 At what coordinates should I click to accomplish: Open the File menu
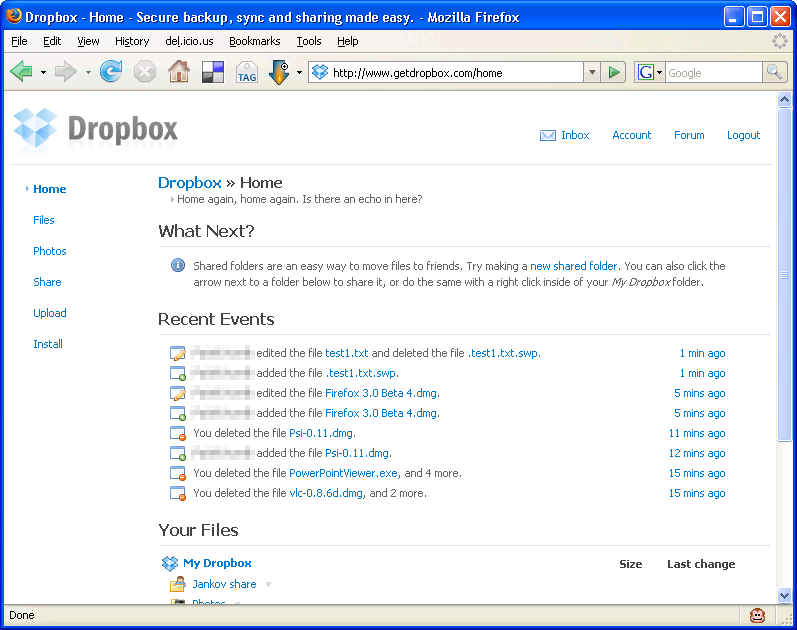click(x=19, y=41)
